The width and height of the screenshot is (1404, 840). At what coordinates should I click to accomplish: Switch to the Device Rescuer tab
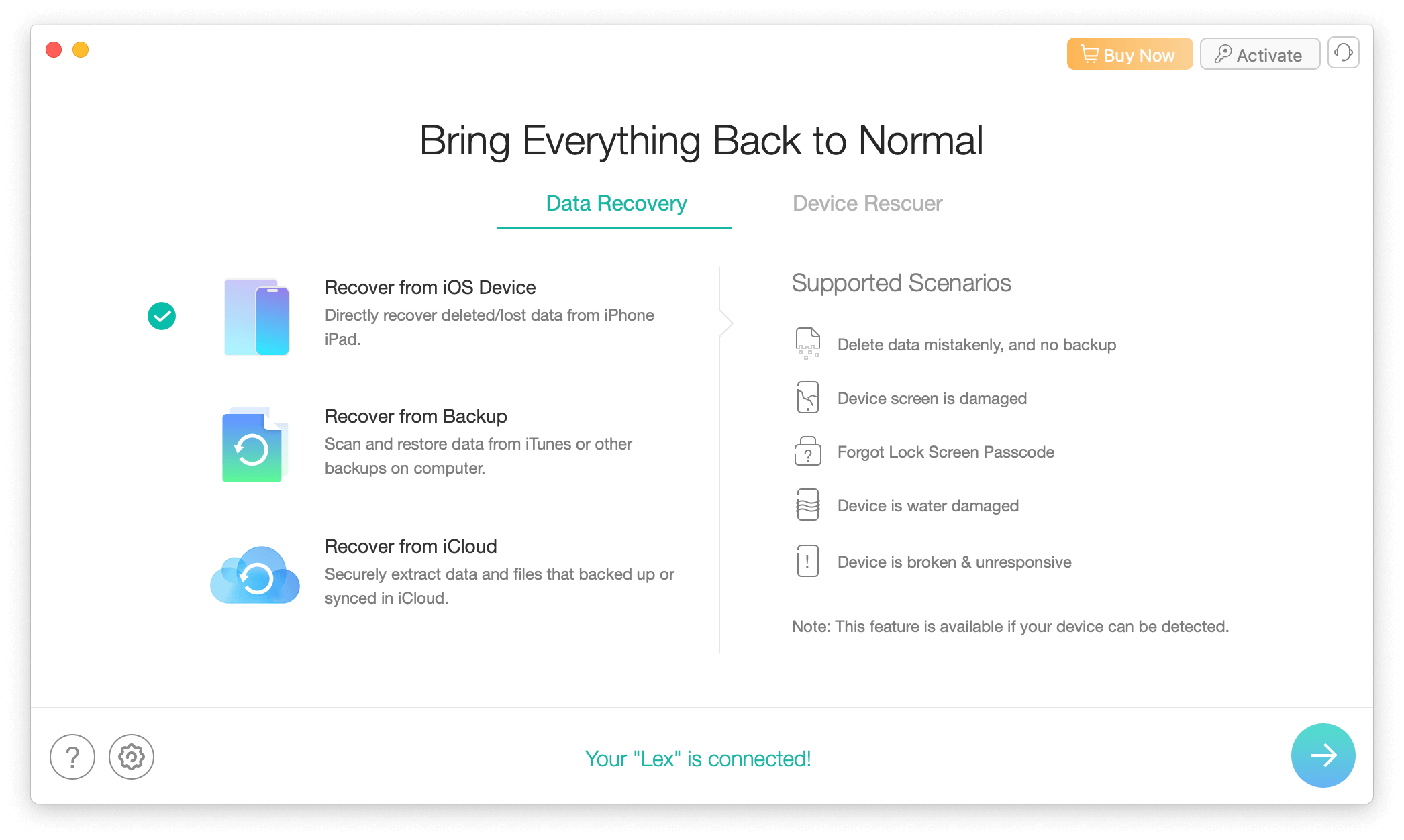tap(867, 203)
